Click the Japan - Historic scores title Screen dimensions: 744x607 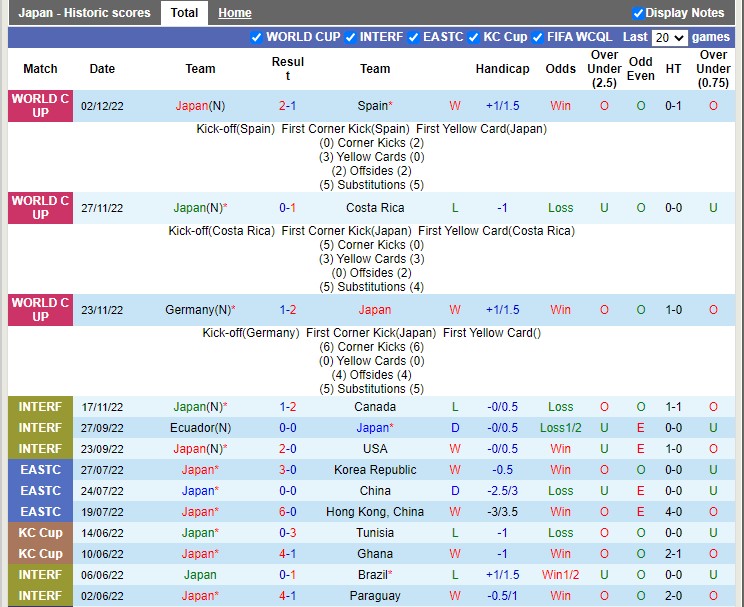tap(84, 13)
